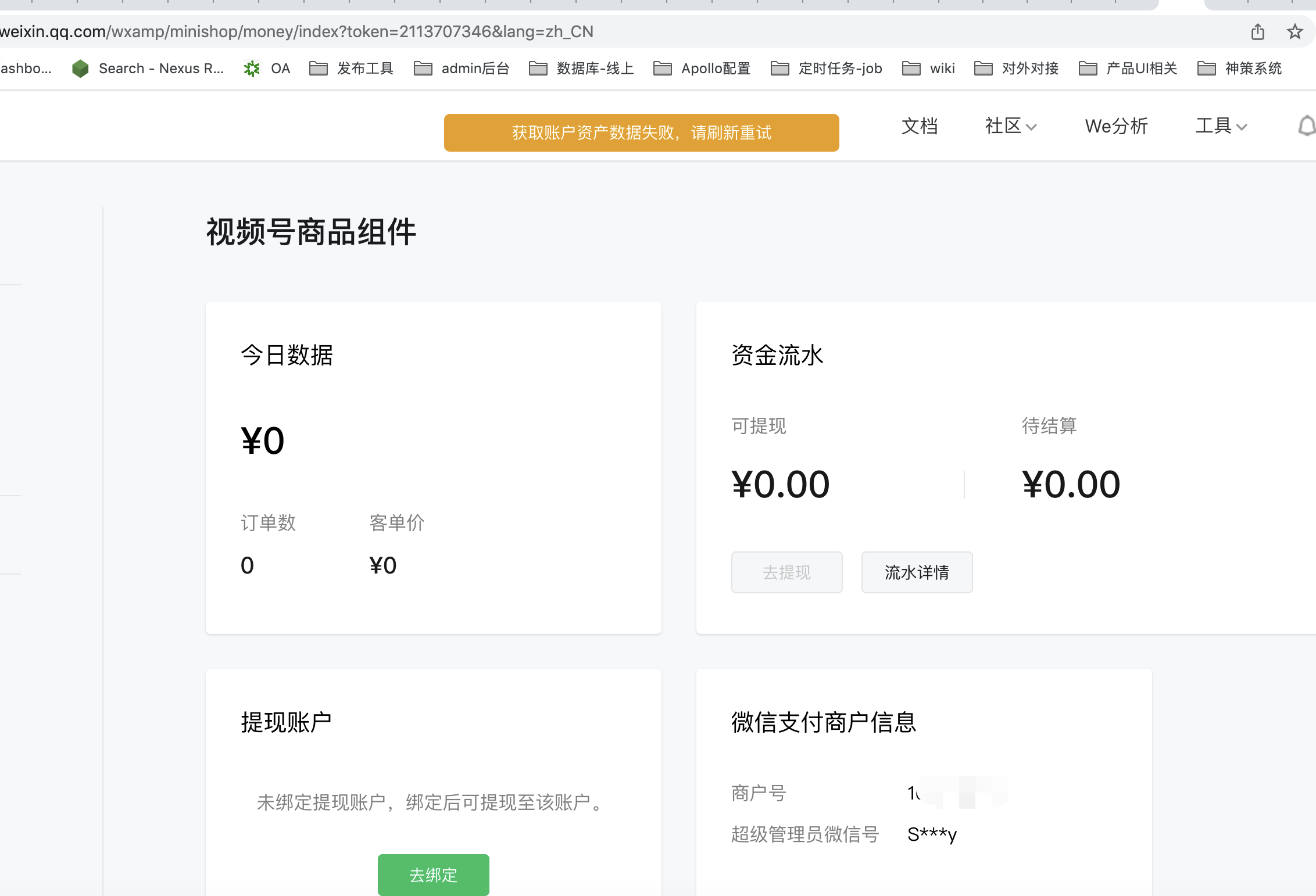Open the notification bell icon

(x=1306, y=126)
